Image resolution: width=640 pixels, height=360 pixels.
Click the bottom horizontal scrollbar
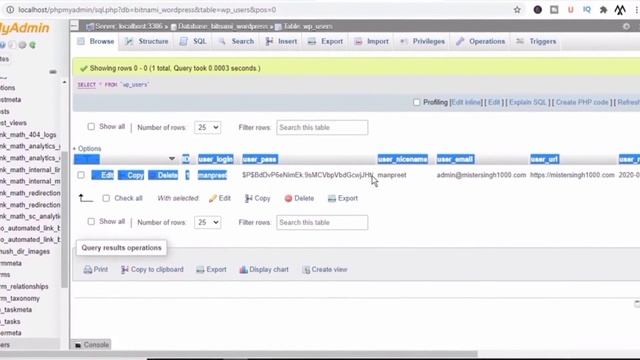coord(239,354)
